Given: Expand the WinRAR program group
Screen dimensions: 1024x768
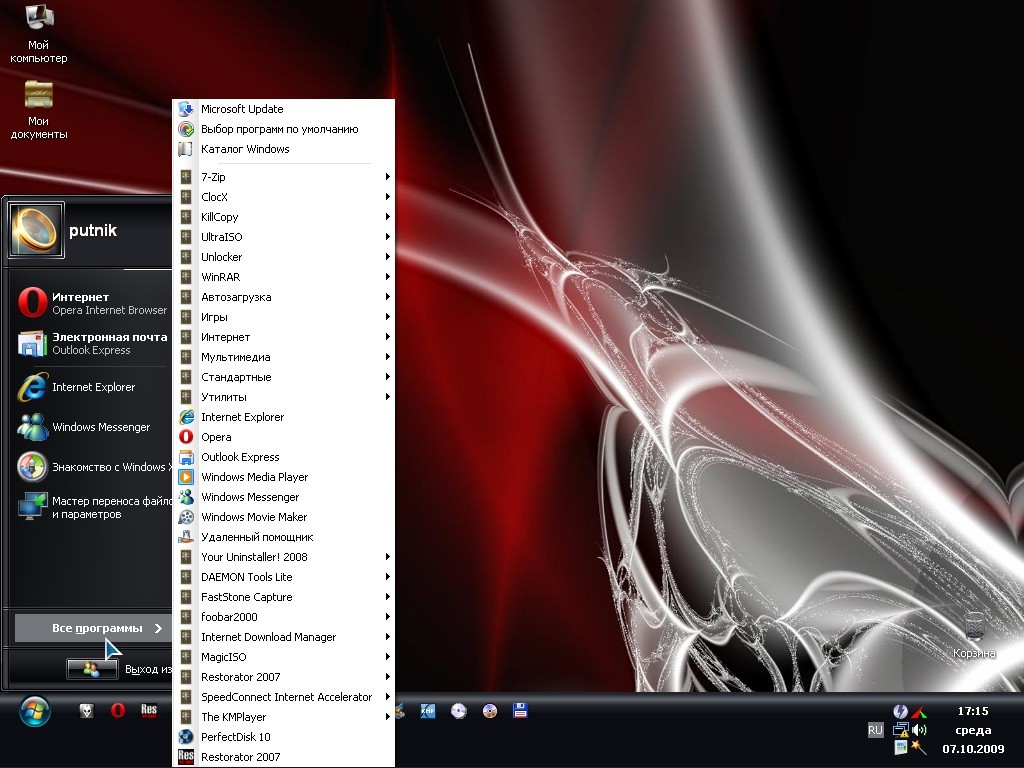Looking at the screenshot, I should (283, 277).
